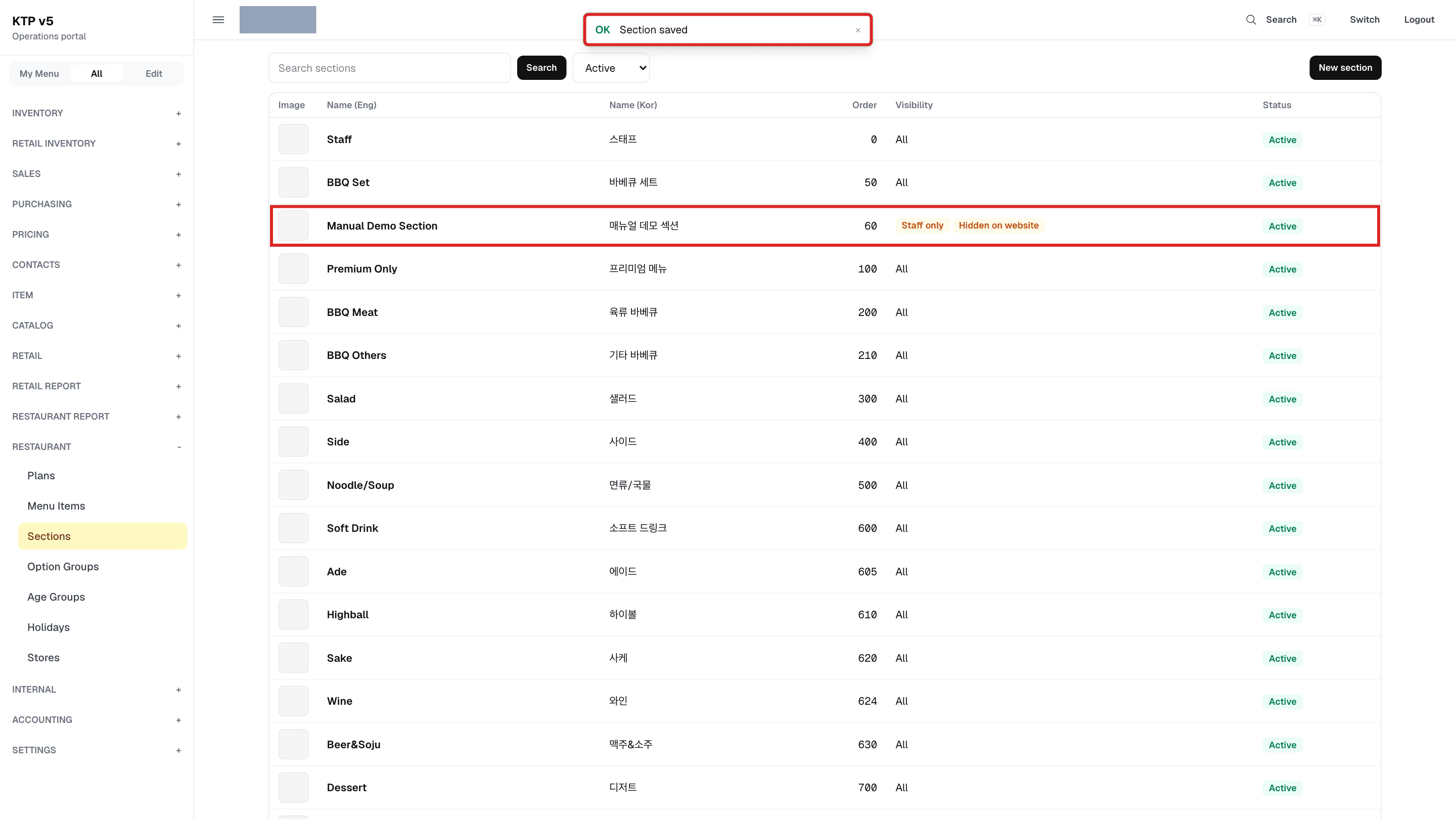The image size is (1456, 819).
Task: Expand the SALES menu group
Action: tap(97, 174)
